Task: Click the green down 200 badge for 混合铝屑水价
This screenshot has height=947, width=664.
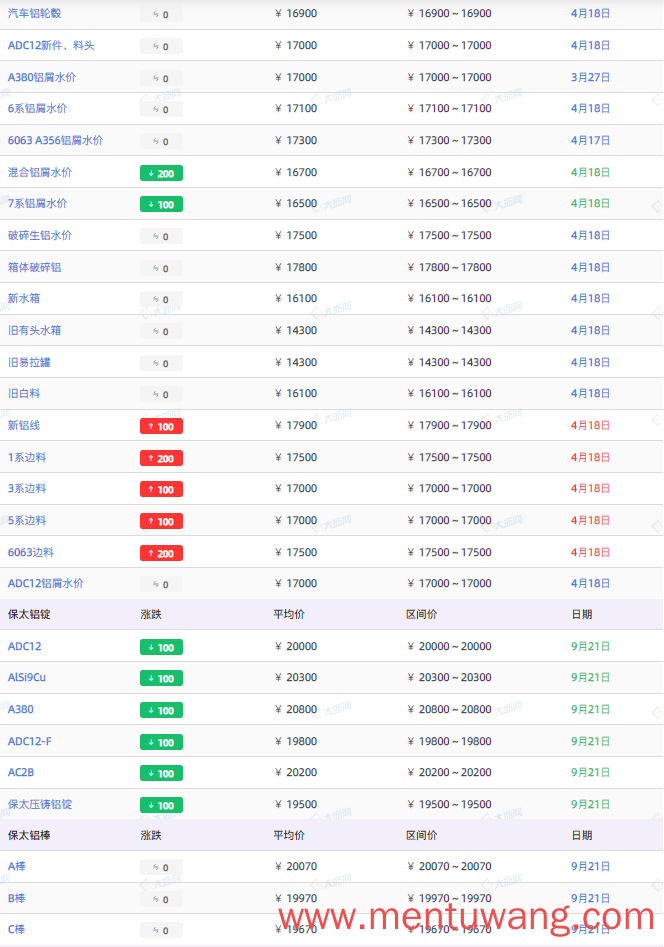Action: click(x=161, y=173)
